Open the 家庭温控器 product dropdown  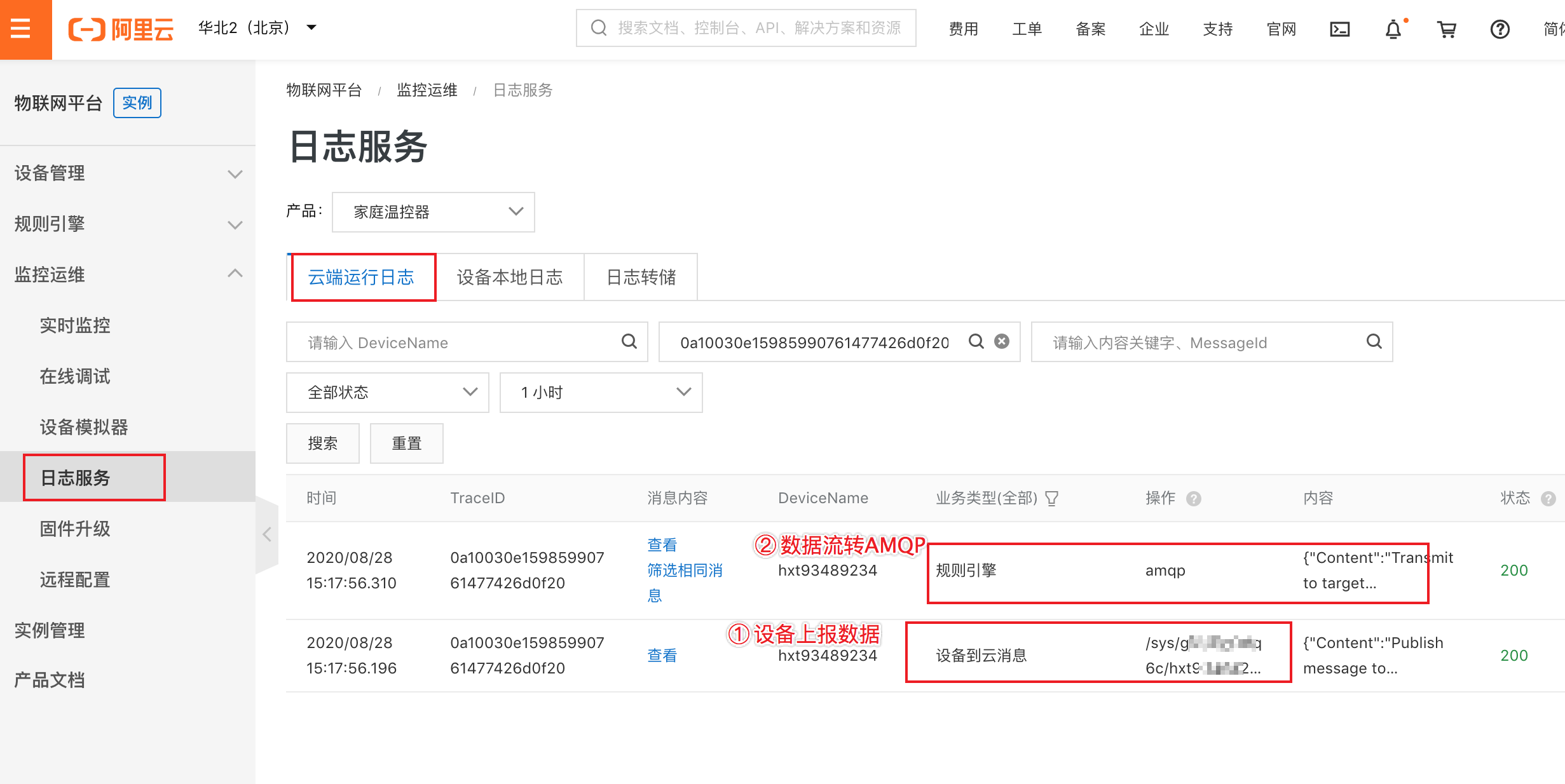(433, 212)
